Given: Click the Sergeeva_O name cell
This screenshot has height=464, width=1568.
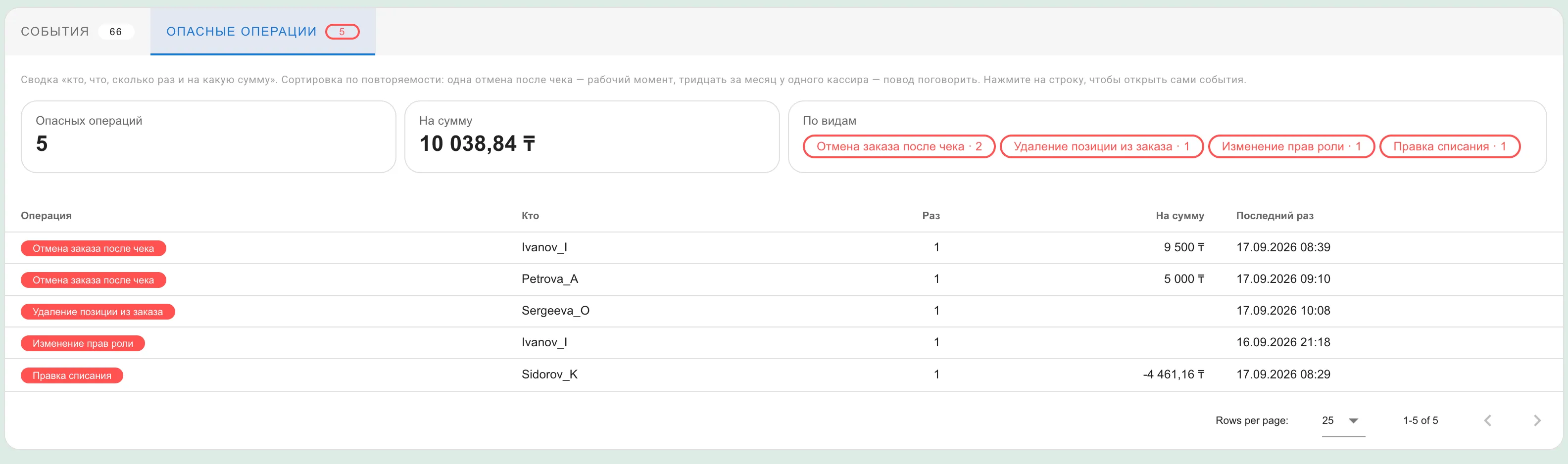Looking at the screenshot, I should pos(555,311).
